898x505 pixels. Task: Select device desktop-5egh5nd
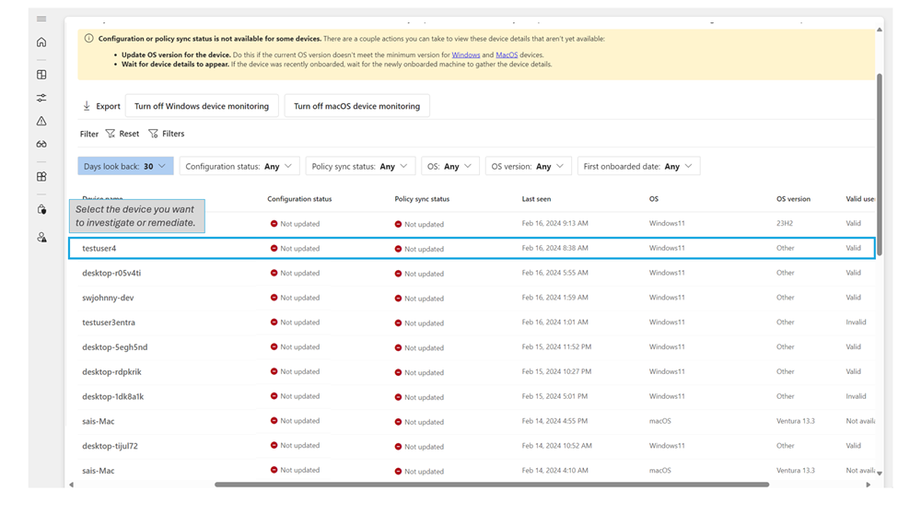(x=115, y=347)
